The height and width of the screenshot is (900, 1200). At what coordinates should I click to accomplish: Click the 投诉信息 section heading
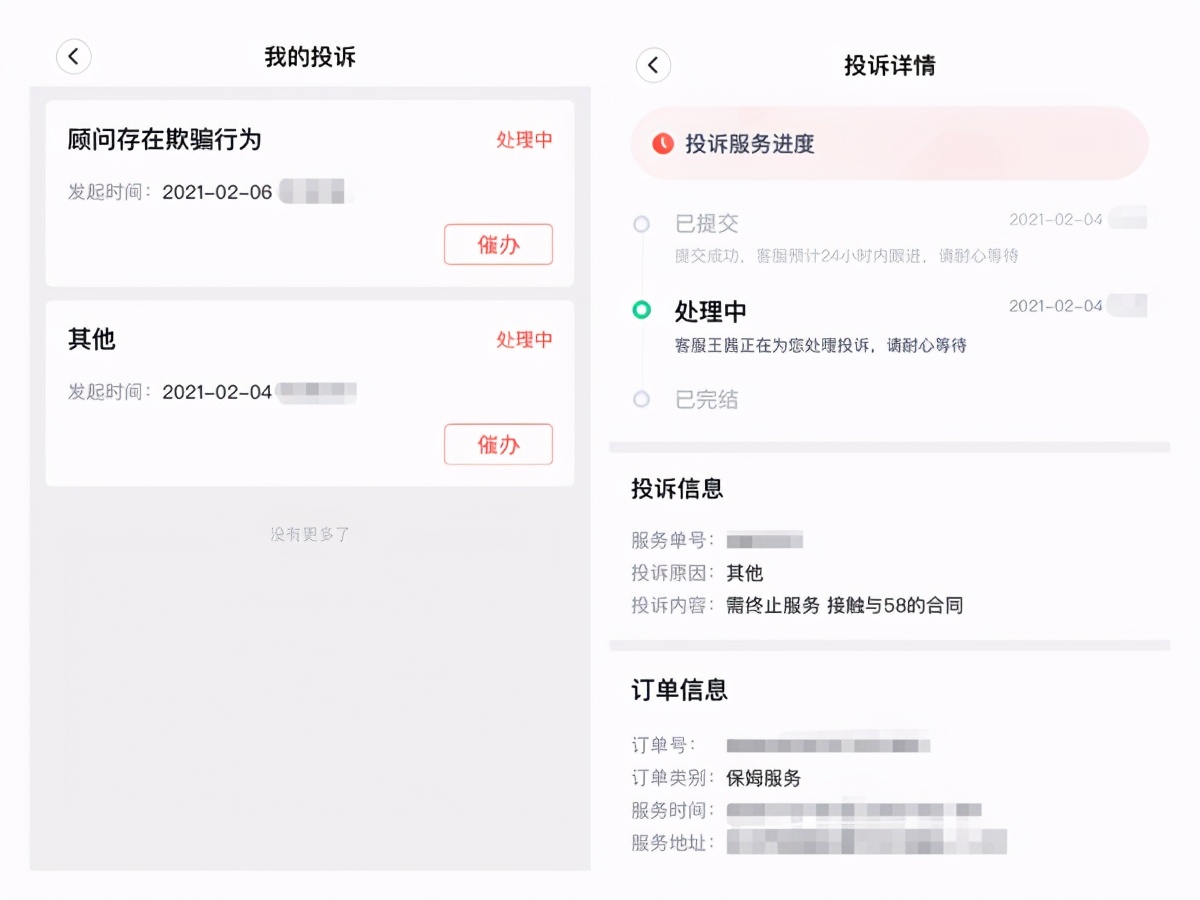point(677,489)
